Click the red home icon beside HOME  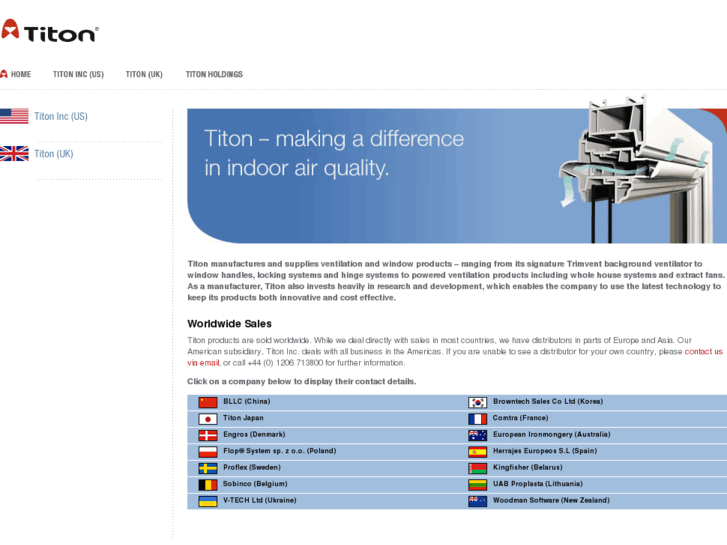click(x=4, y=74)
